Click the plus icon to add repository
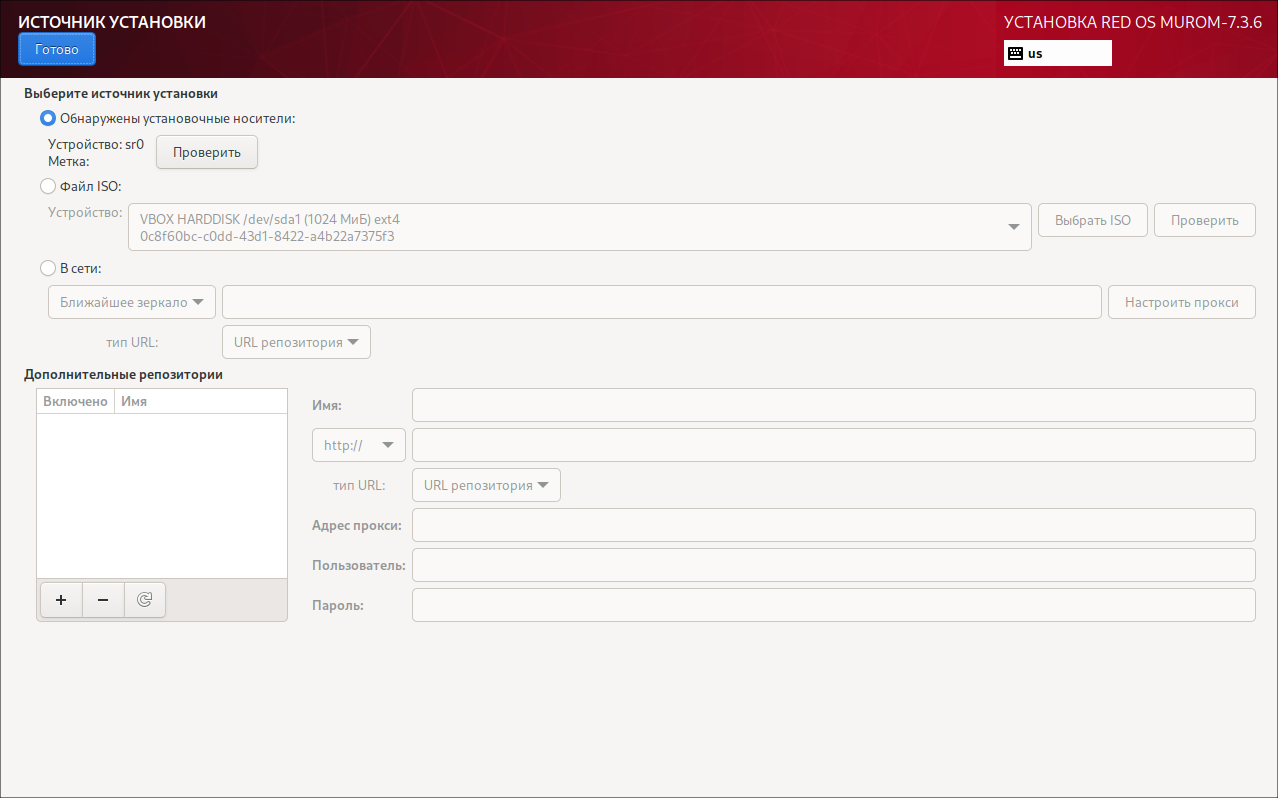1278x798 pixels. click(x=61, y=600)
